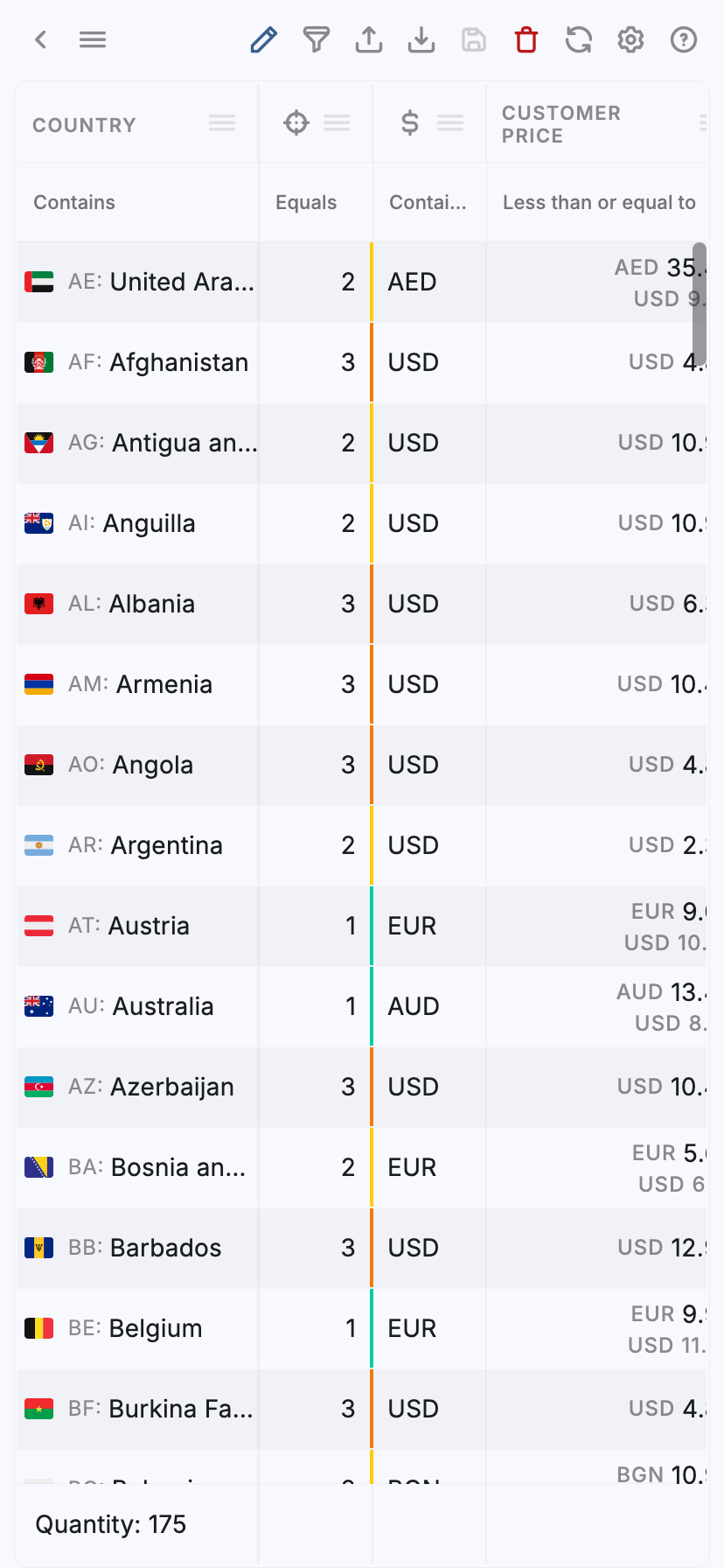Select the Afghanistan row

click(x=178, y=362)
